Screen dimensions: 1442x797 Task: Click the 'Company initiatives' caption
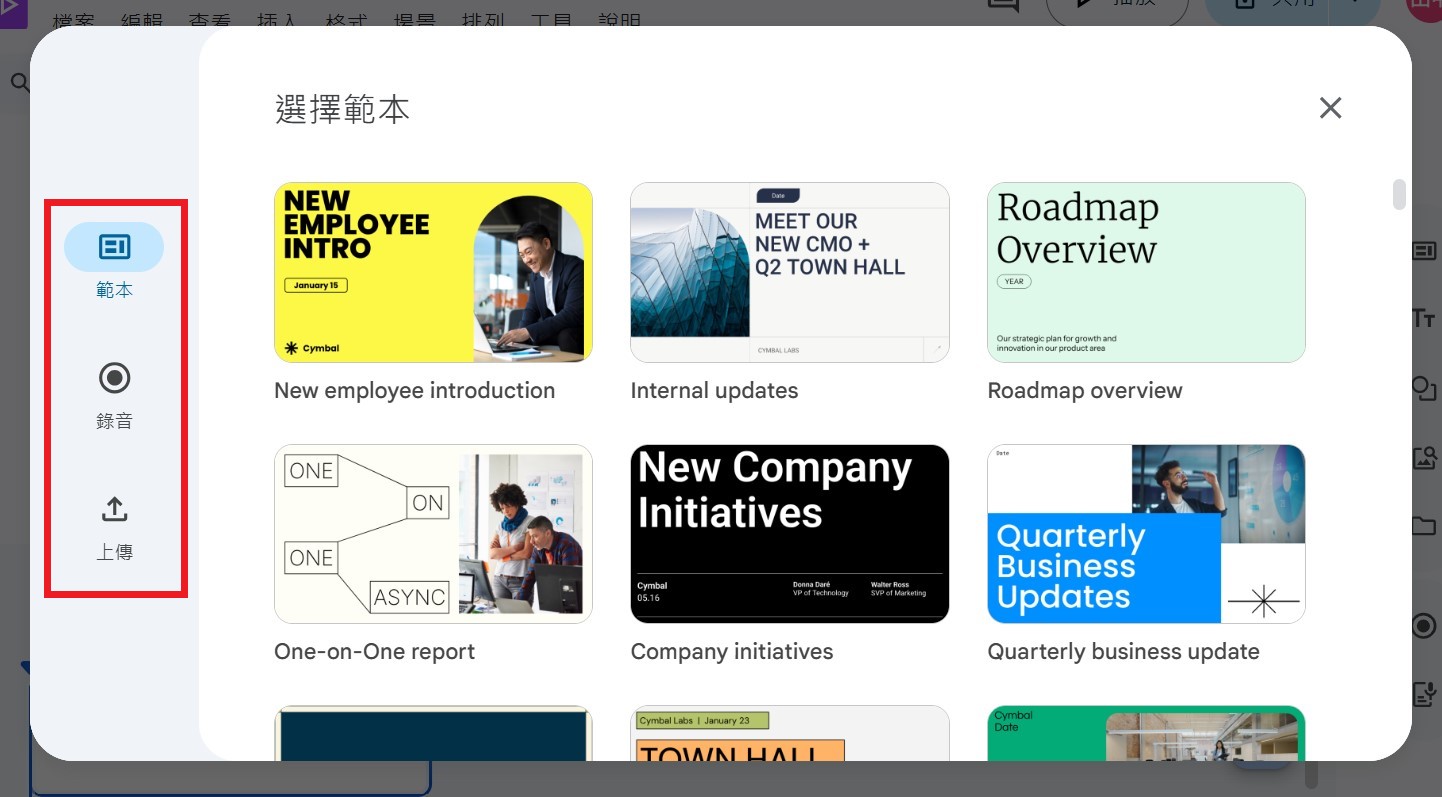tap(732, 652)
